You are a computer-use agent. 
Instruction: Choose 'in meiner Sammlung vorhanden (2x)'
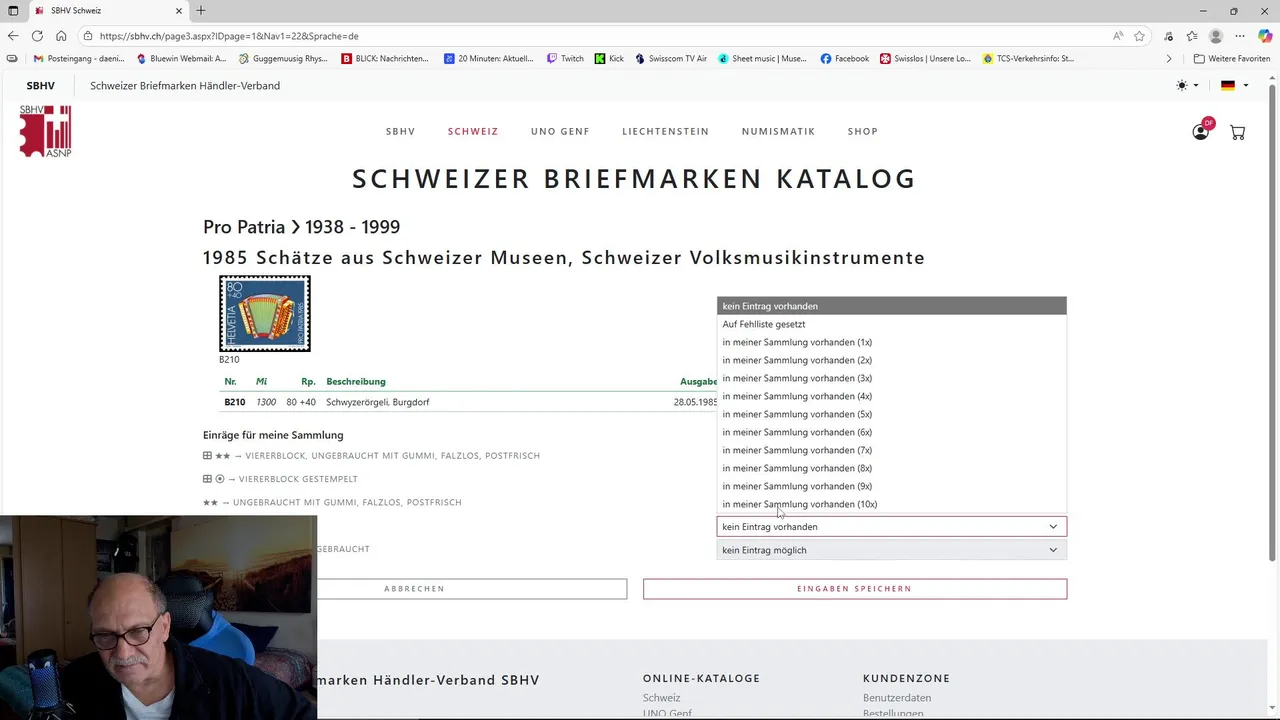[x=892, y=360]
